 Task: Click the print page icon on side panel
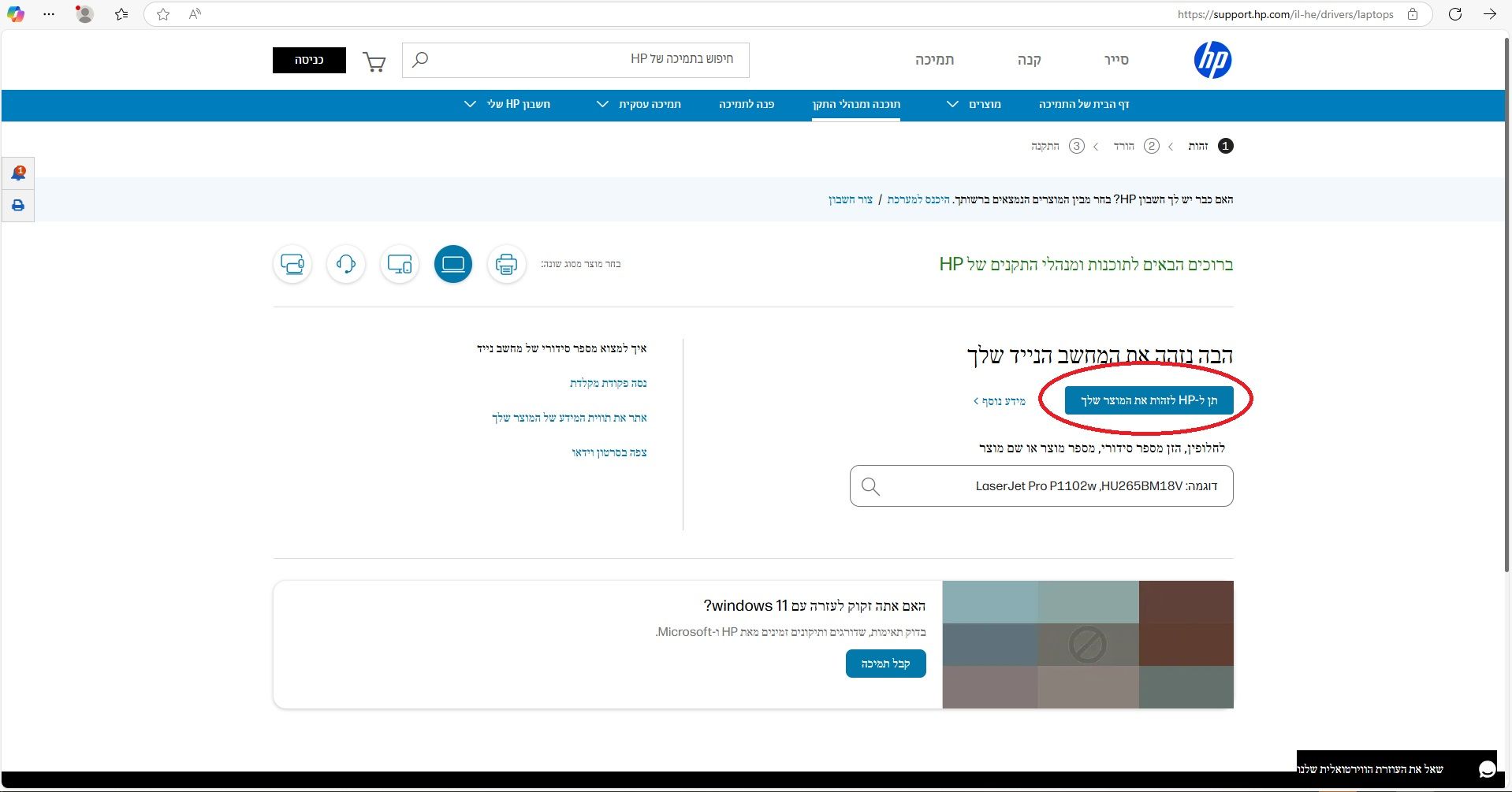(x=18, y=206)
